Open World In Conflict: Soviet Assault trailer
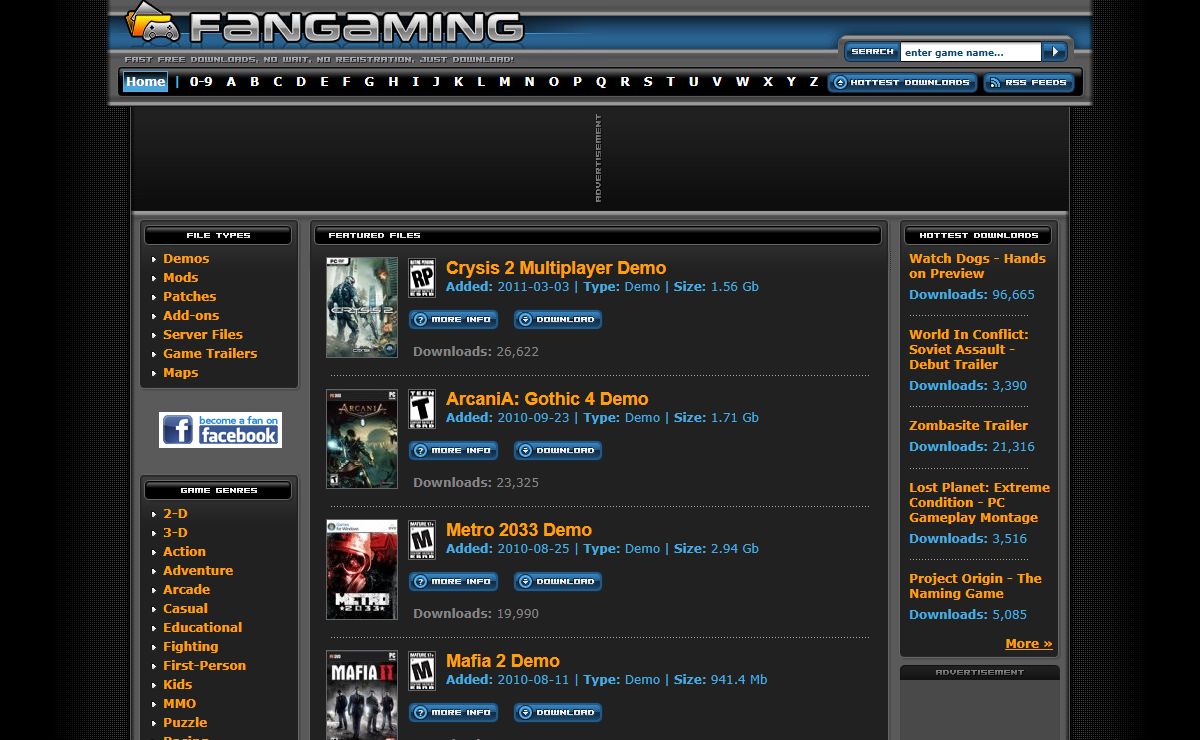 [968, 349]
